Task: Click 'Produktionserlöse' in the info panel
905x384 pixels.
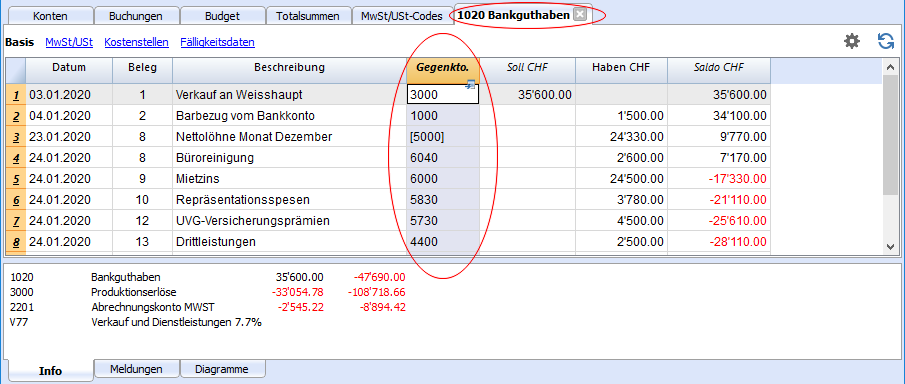Action: tap(134, 292)
